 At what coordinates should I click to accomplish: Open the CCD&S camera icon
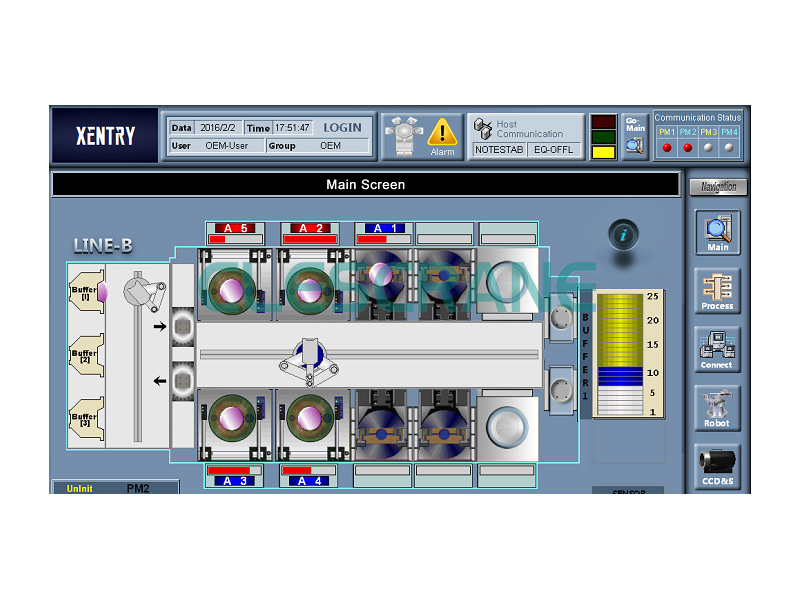pyautogui.click(x=717, y=466)
